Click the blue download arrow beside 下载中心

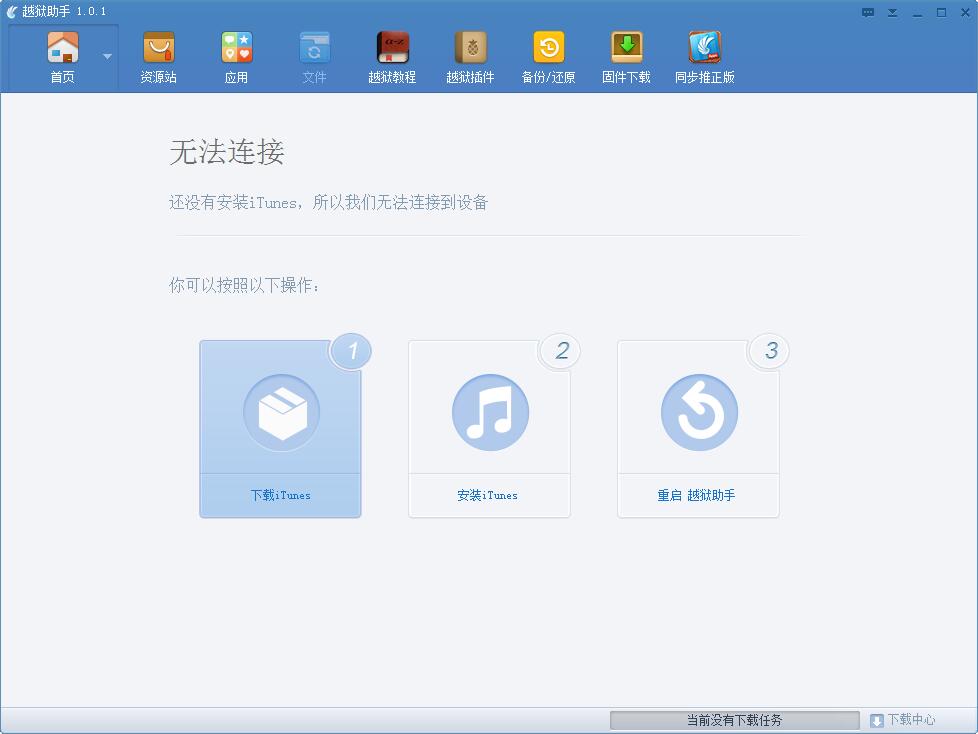pyautogui.click(x=875, y=720)
